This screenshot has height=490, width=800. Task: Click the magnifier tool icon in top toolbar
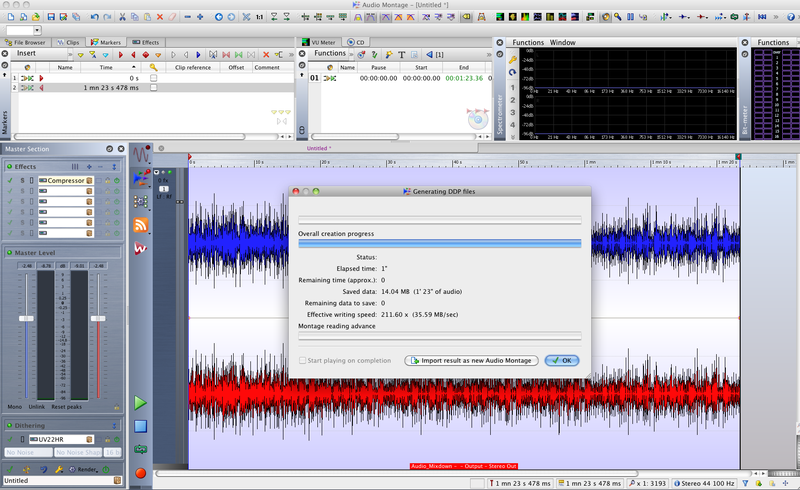[x=618, y=17]
